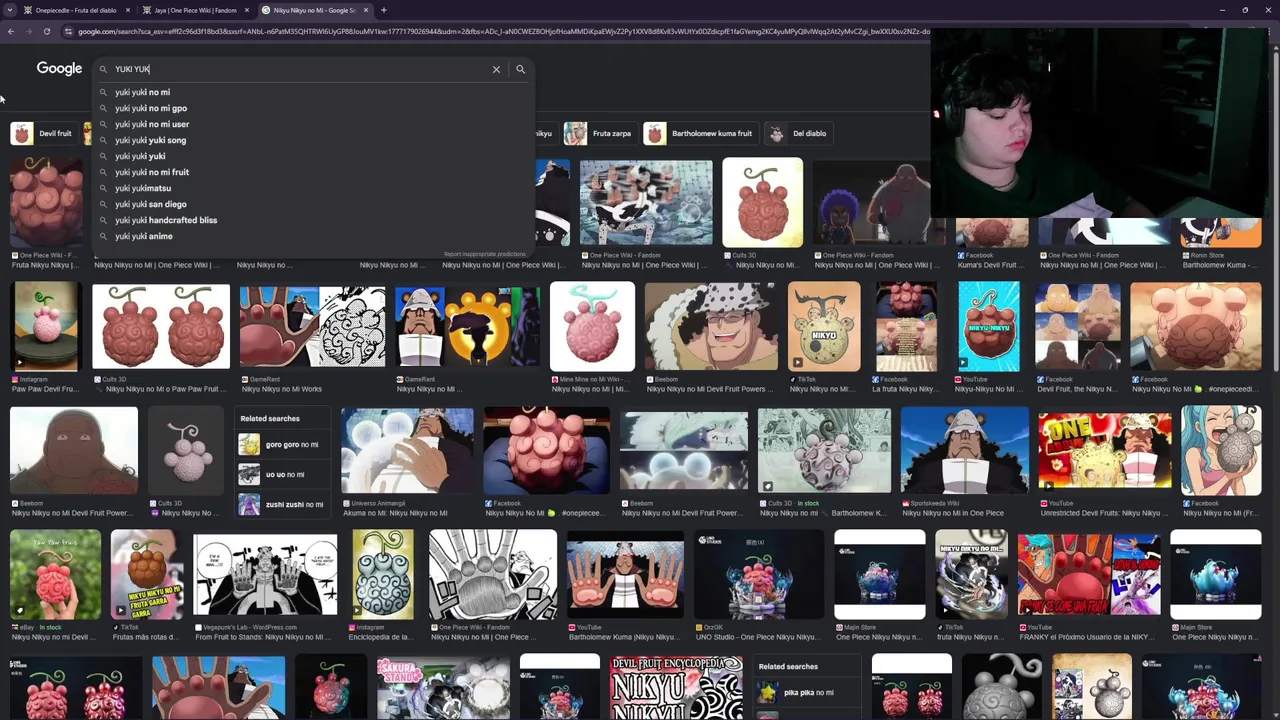This screenshot has width=1280, height=720.
Task: Click the browser address bar URL
Action: click(503, 32)
